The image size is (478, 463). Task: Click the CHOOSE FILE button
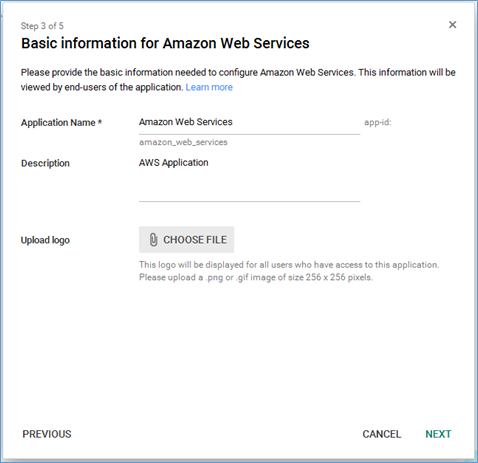click(186, 240)
